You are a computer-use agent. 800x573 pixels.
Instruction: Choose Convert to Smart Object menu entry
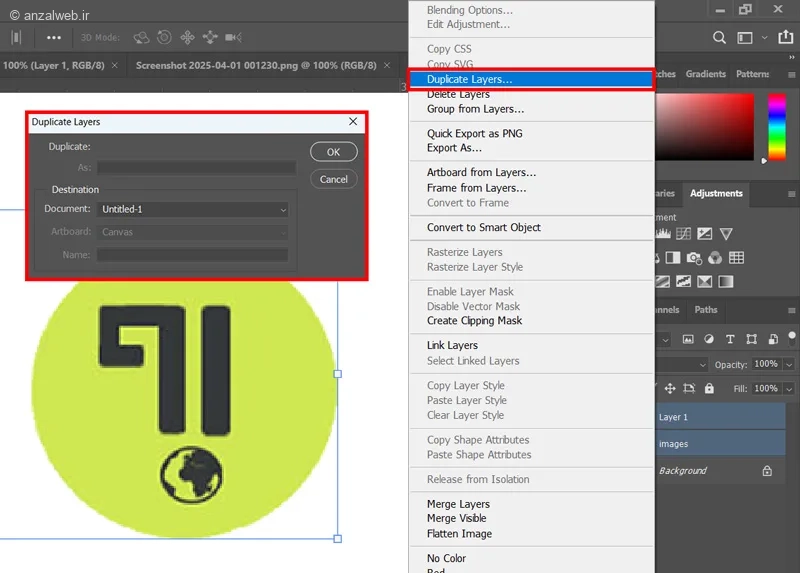[483, 228]
